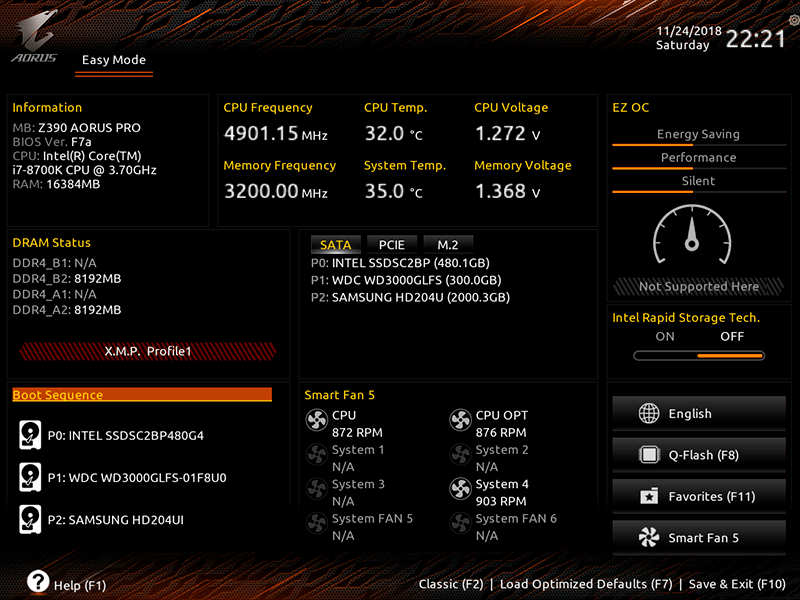Select Silent EZ OC mode
Viewport: 800px width, 600px height.
tap(698, 181)
